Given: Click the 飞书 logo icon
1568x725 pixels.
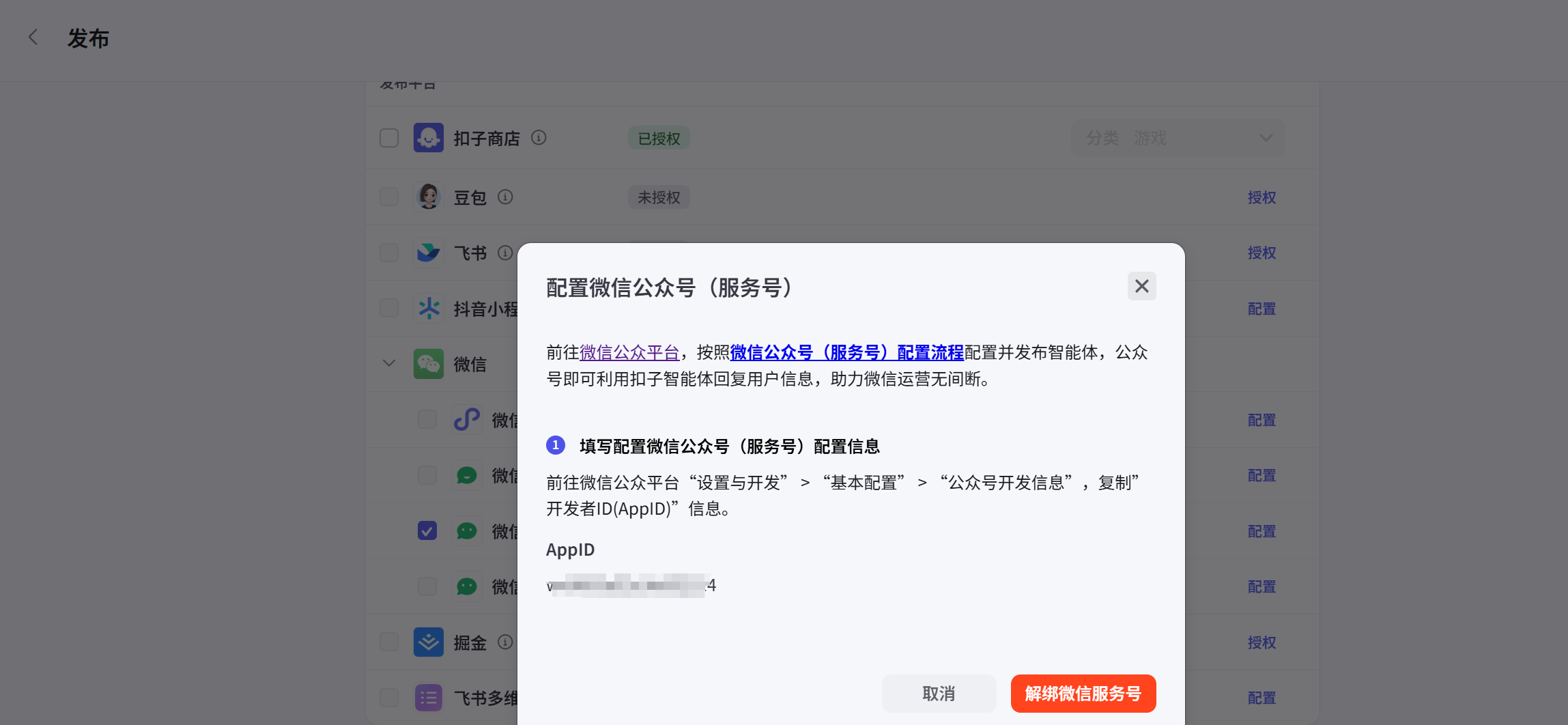Looking at the screenshot, I should (429, 253).
